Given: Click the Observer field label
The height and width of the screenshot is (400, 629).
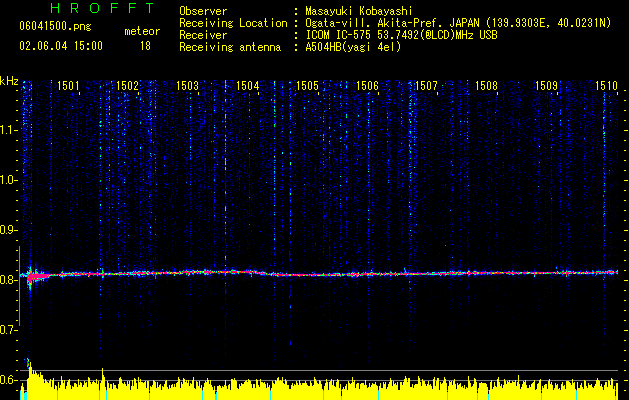Looking at the screenshot, I should 203,11.
